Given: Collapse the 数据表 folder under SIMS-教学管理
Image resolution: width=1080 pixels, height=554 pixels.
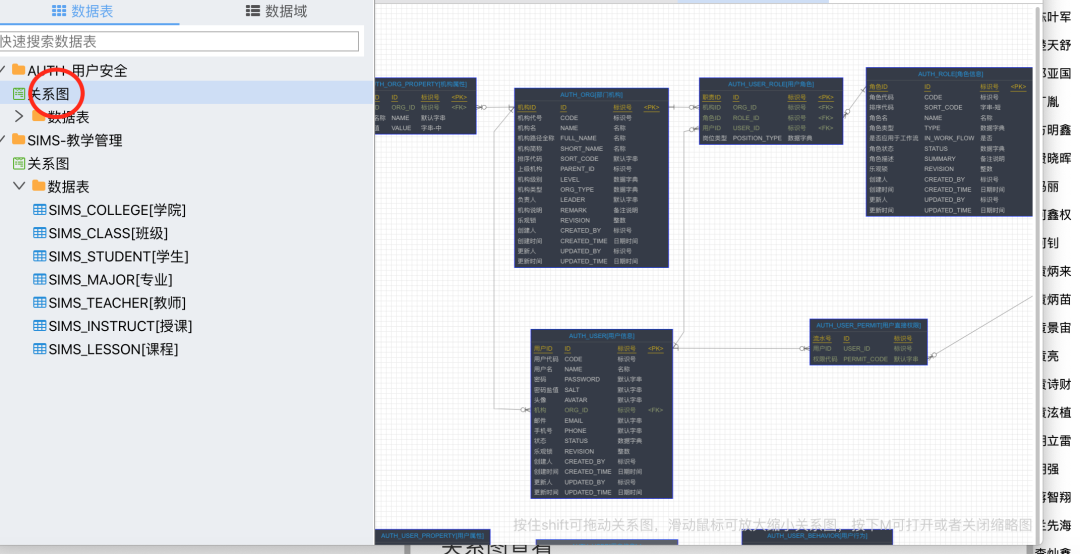Looking at the screenshot, I should pyautogui.click(x=19, y=186).
